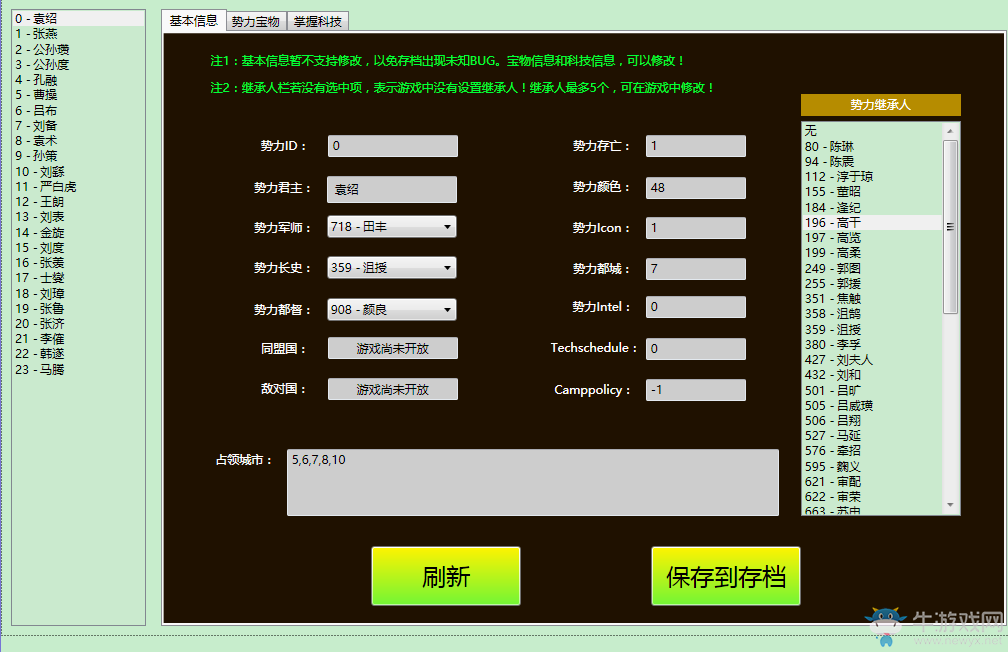Screen dimensions: 1008x652
Task: Click the heir list scrollbar thumb
Action: [x=950, y=226]
